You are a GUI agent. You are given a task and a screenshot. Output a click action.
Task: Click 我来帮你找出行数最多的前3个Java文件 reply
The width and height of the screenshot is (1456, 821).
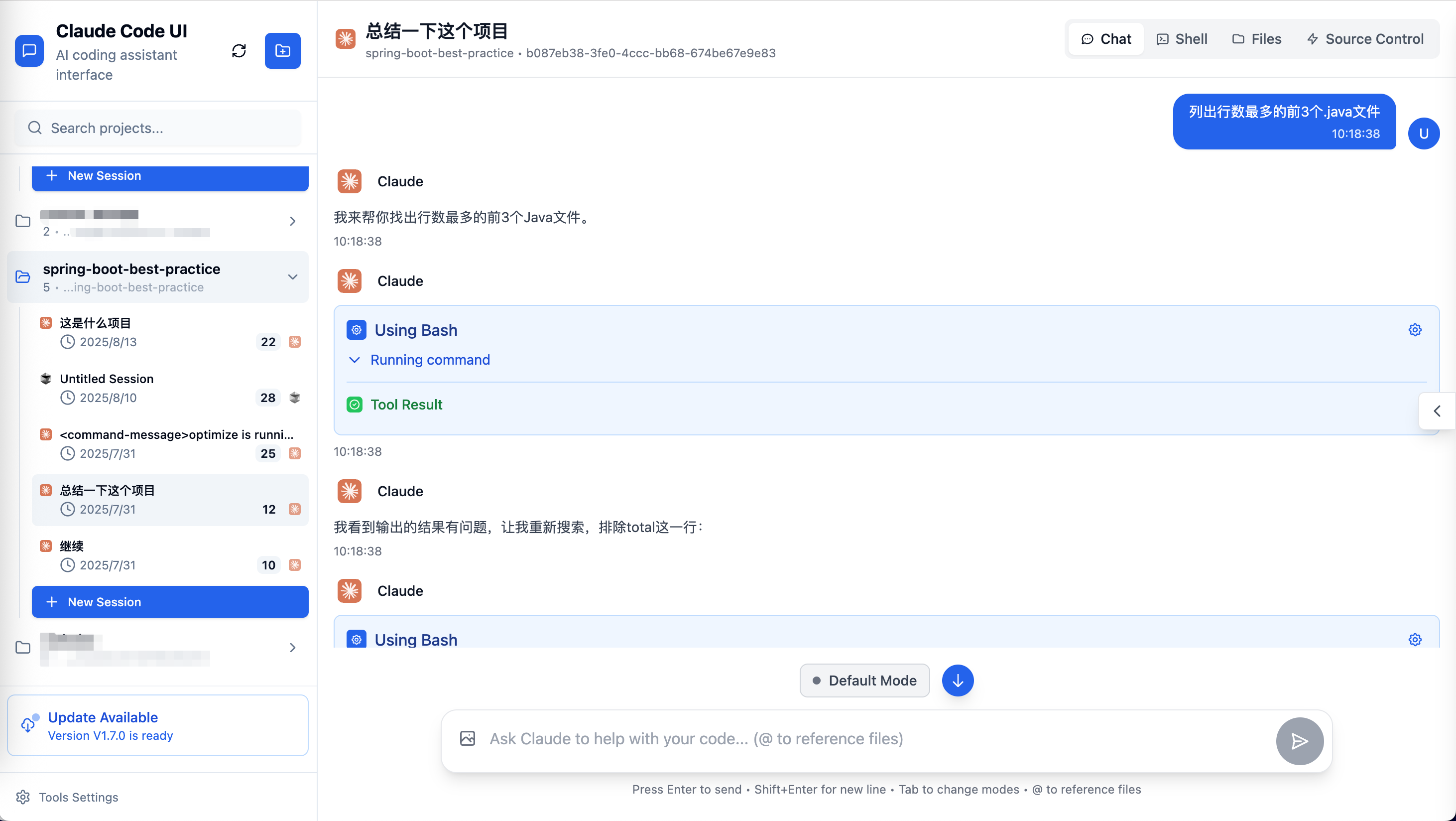pyautogui.click(x=464, y=218)
